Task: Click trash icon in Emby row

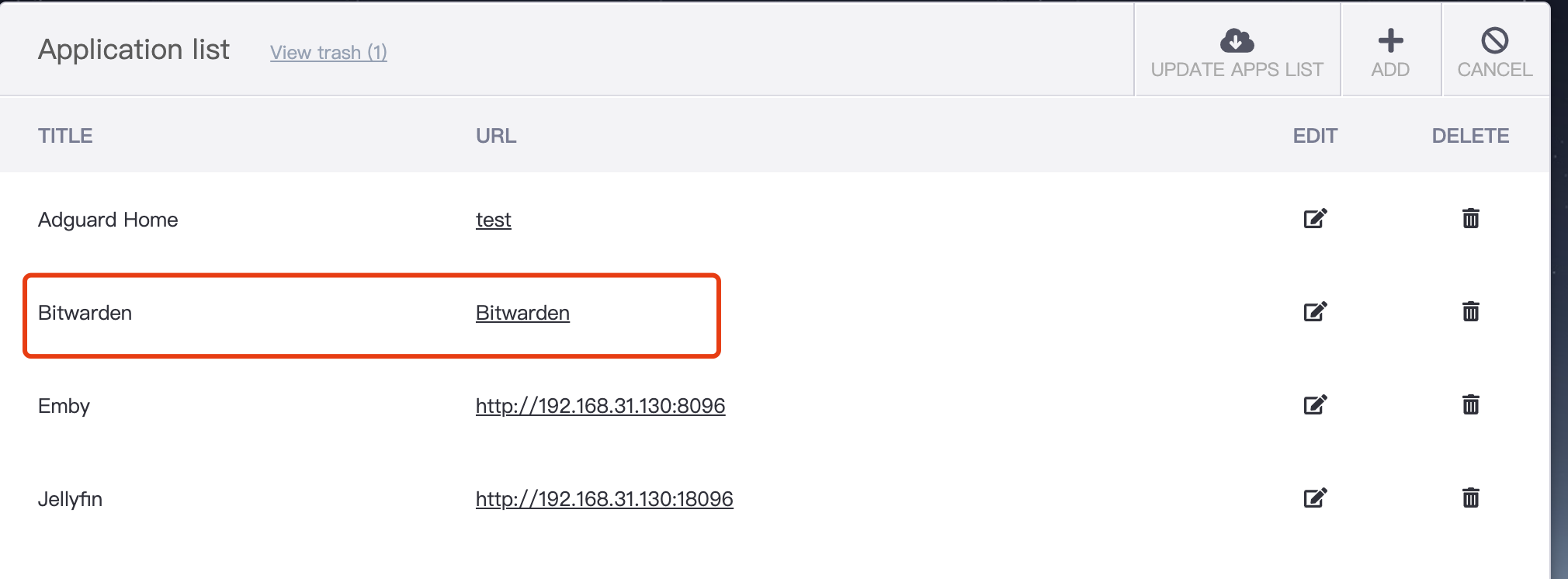Action: [x=1470, y=405]
